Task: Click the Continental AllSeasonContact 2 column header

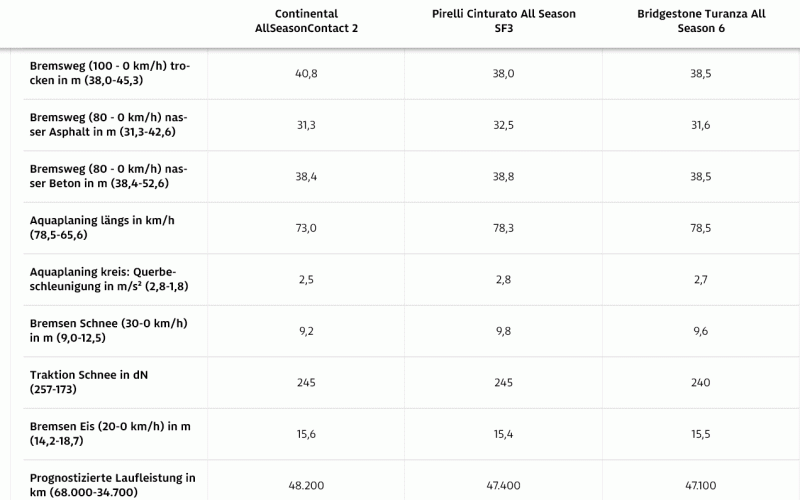Action: point(306,21)
